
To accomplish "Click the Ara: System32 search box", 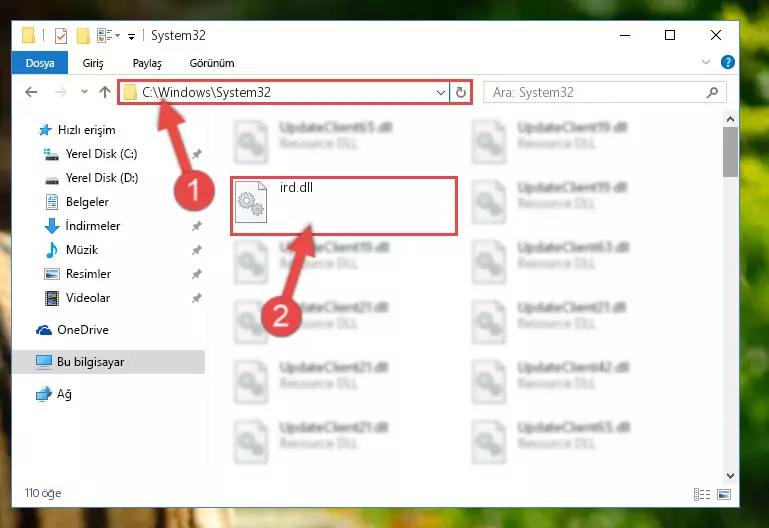I will point(604,92).
